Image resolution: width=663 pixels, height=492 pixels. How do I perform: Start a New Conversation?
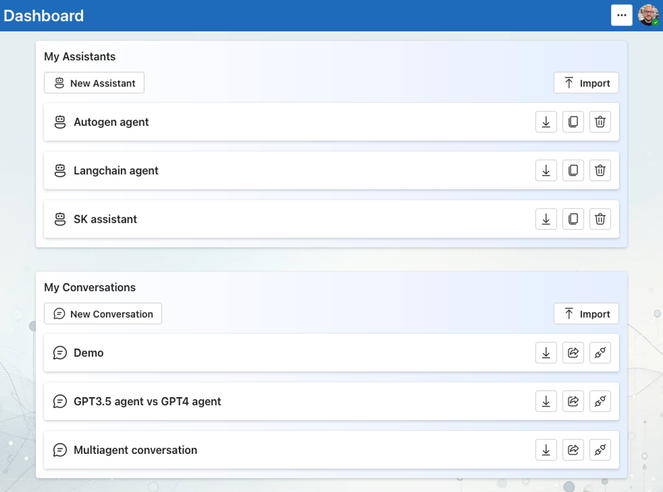[103, 314]
